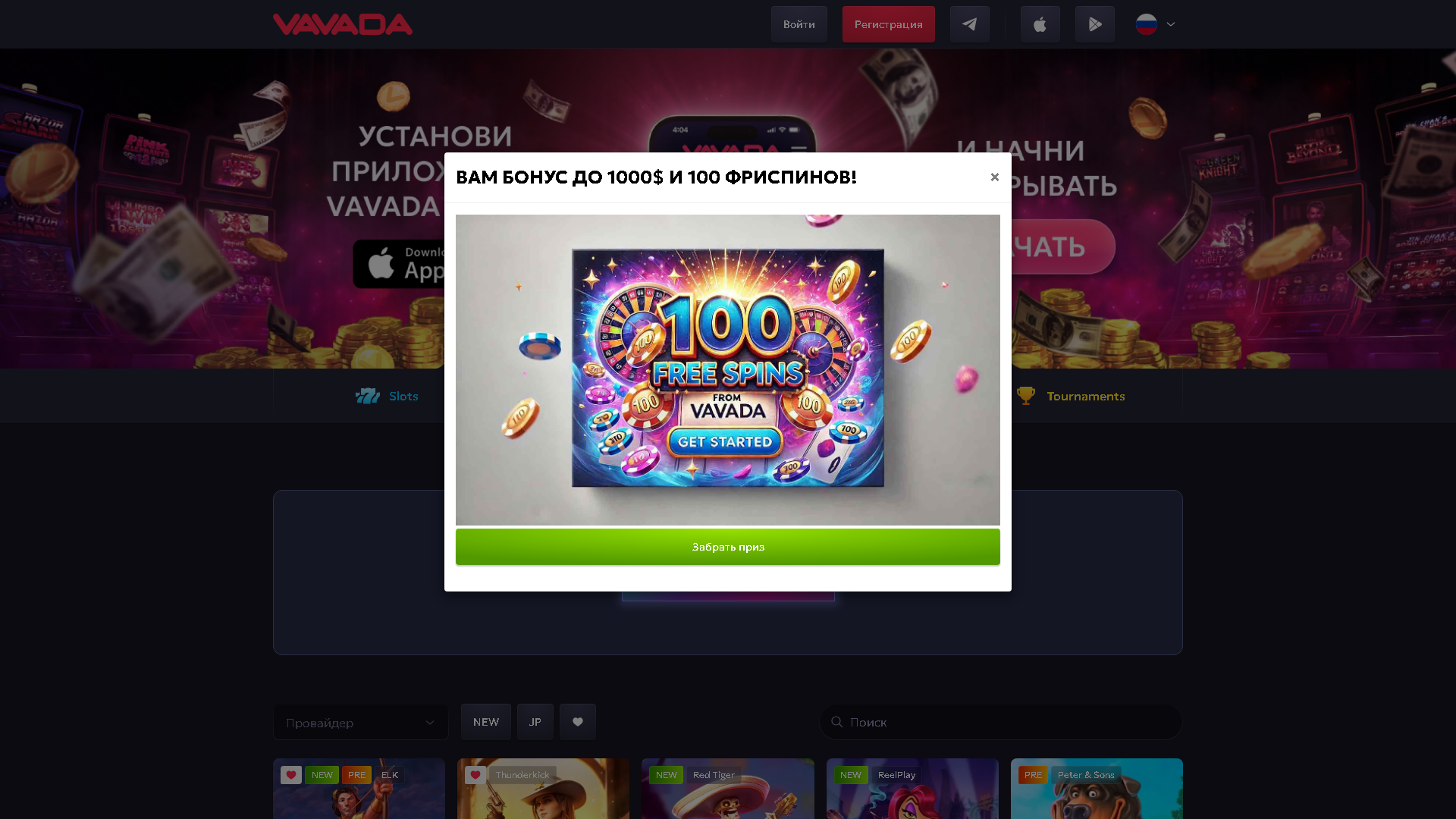Click chevron next to Russian flag

[x=1171, y=24]
